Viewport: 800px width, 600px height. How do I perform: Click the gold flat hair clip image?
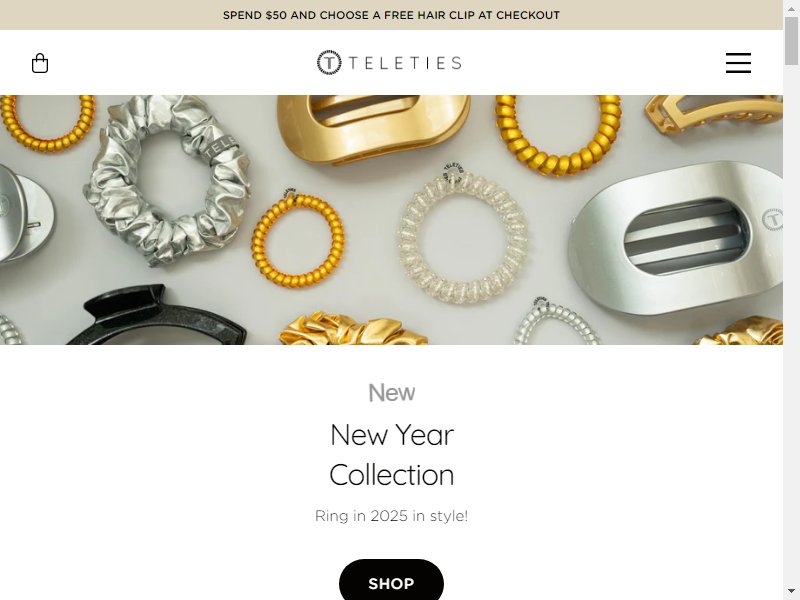[372, 128]
